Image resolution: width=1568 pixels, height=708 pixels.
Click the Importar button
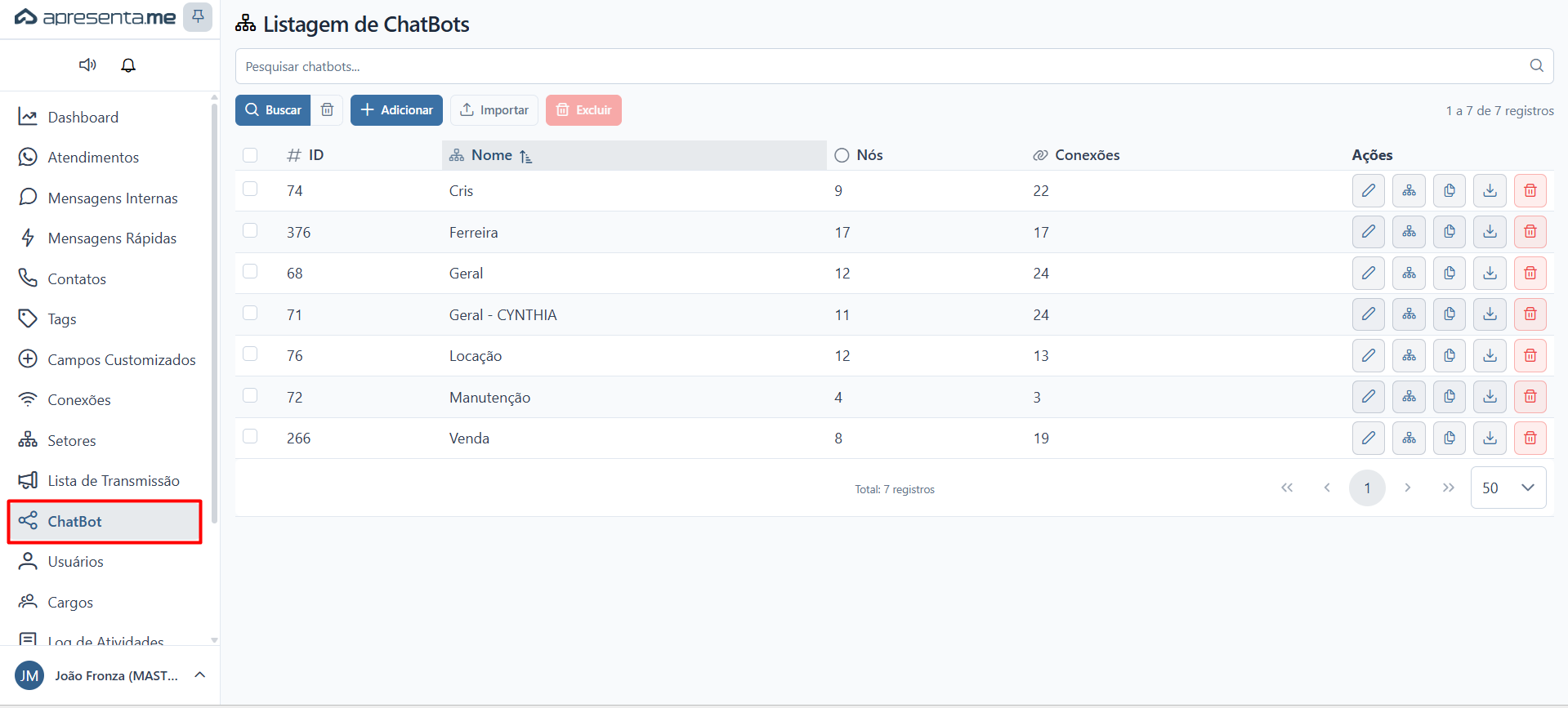tap(494, 110)
